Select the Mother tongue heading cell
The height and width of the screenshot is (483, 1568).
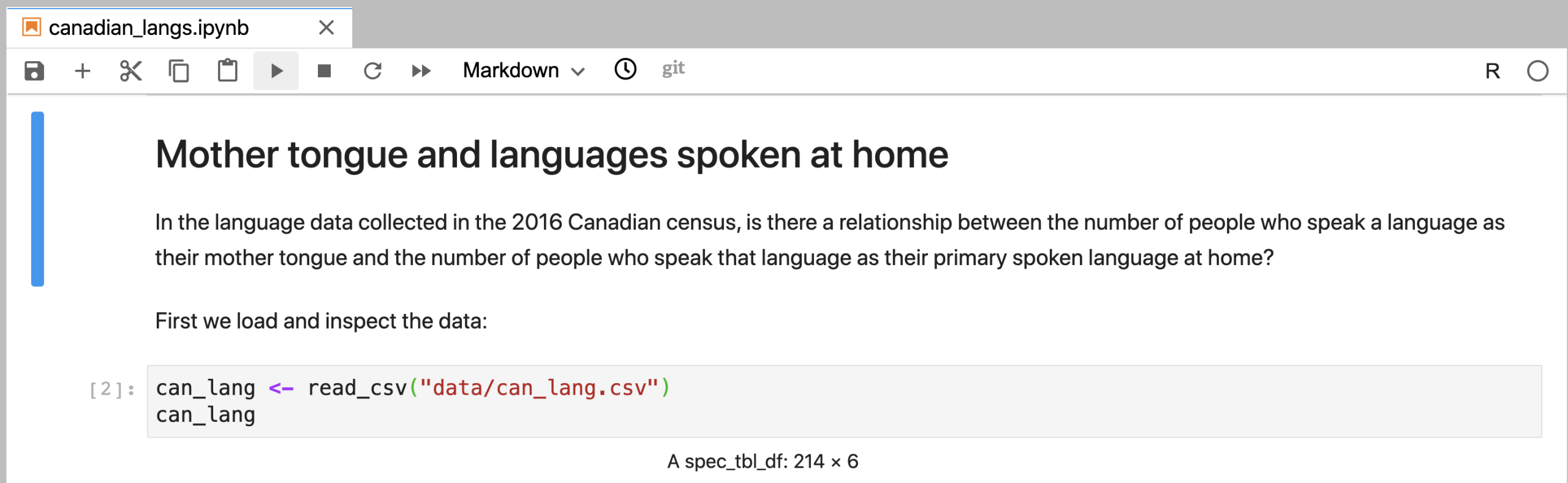click(x=551, y=154)
